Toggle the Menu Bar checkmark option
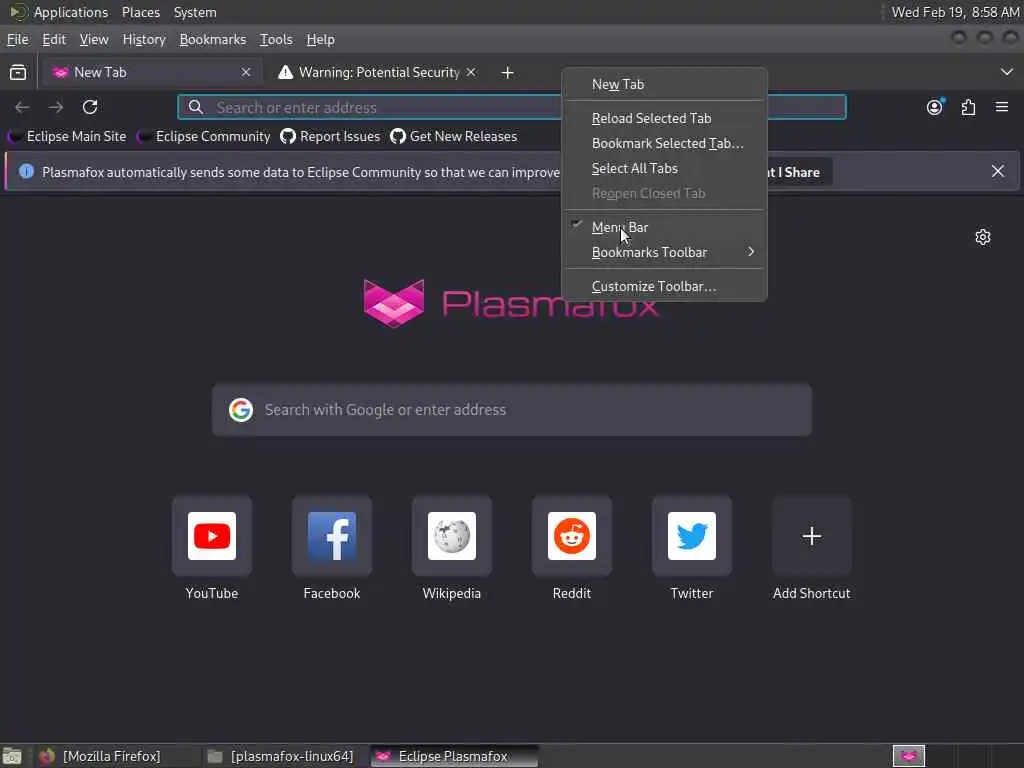 click(x=665, y=227)
